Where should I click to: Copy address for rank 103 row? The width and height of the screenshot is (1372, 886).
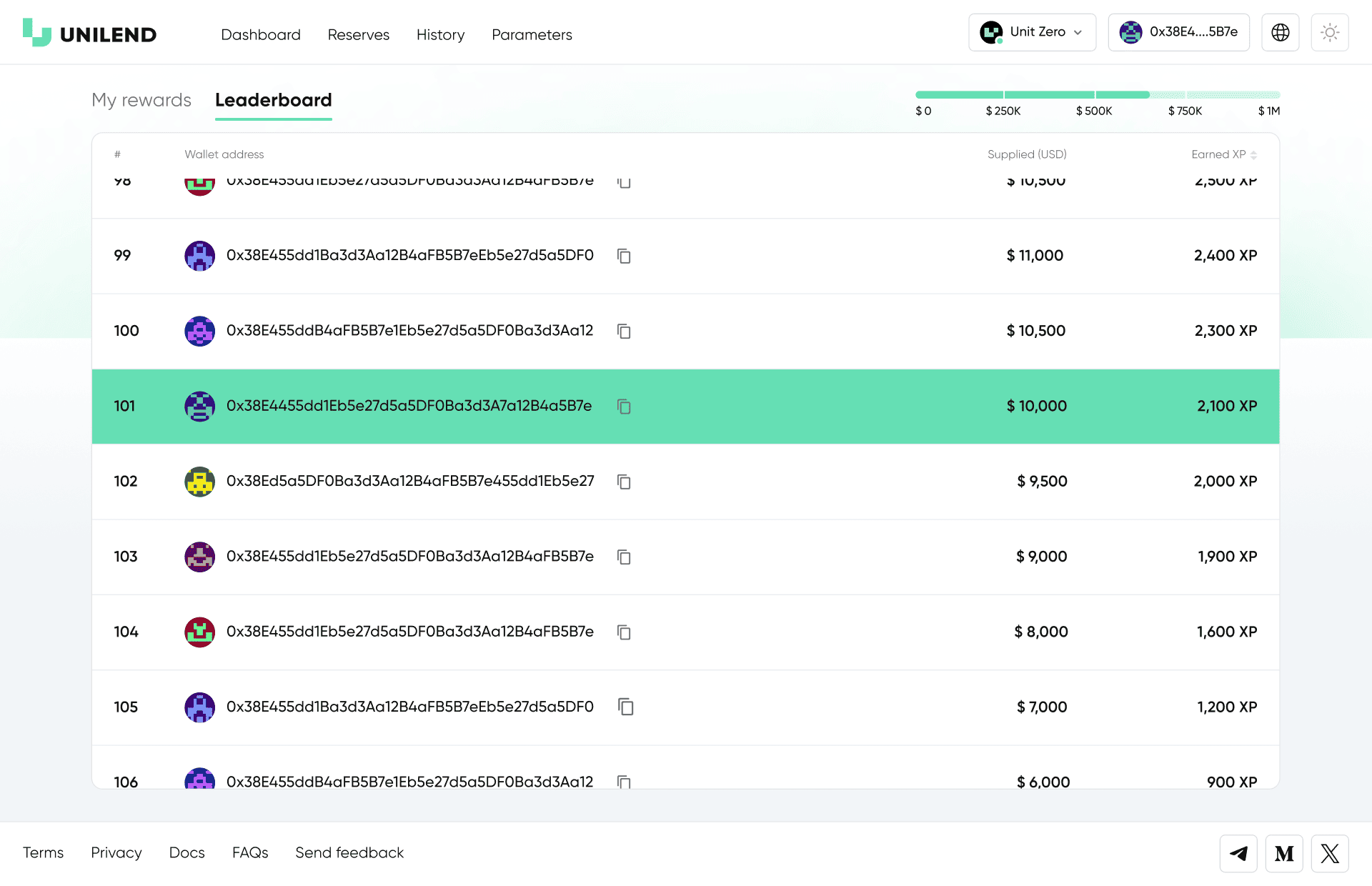click(x=624, y=557)
